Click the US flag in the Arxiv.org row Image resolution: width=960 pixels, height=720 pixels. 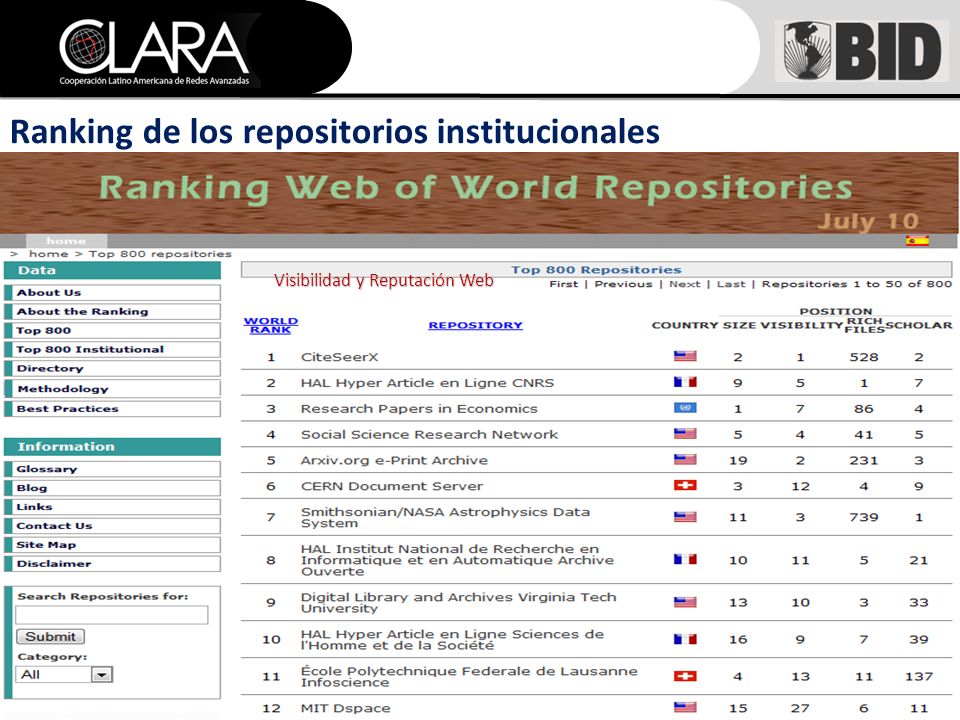coord(685,459)
